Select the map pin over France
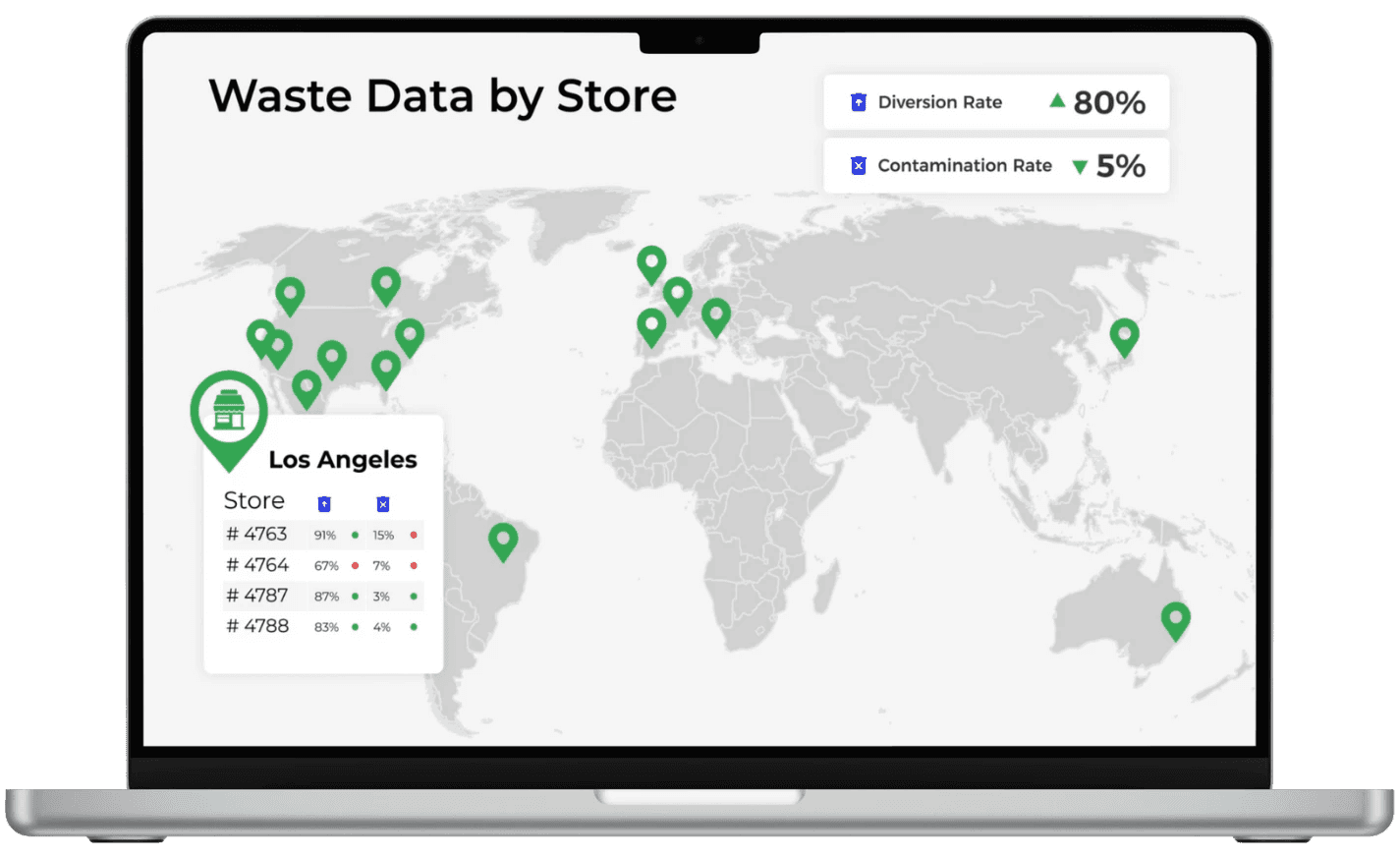This screenshot has height=858, width=1400. click(678, 296)
